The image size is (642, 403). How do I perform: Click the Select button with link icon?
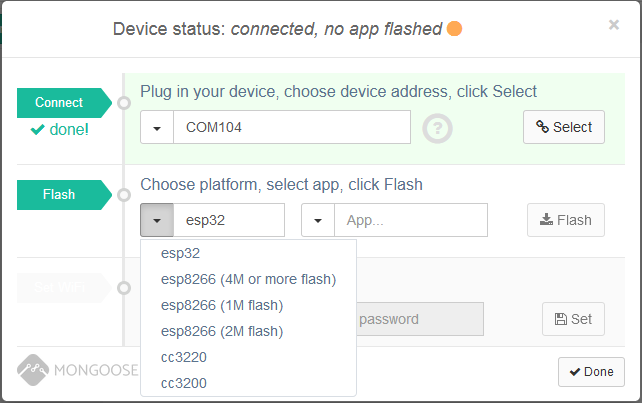point(564,127)
